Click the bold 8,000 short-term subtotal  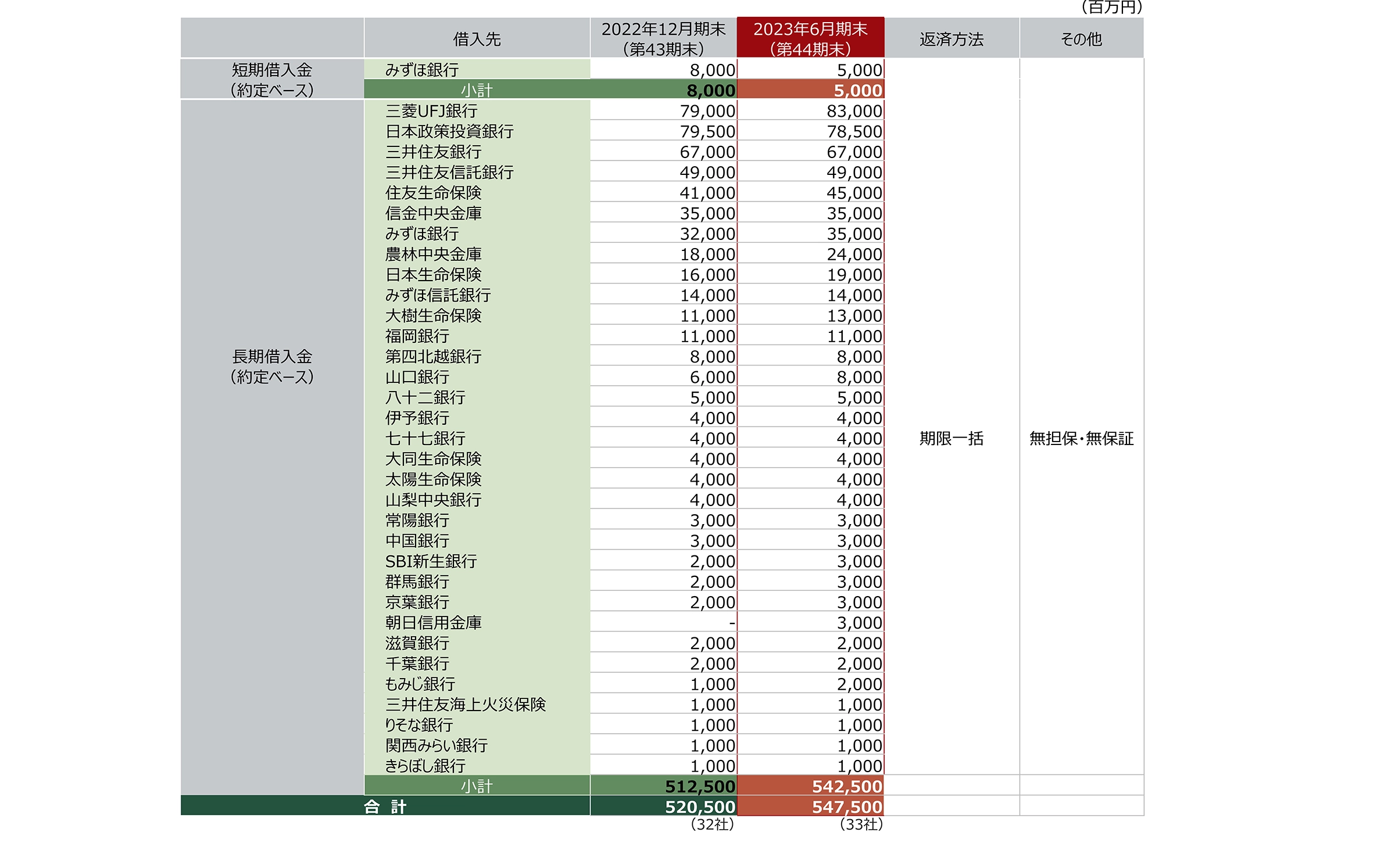pyautogui.click(x=711, y=91)
